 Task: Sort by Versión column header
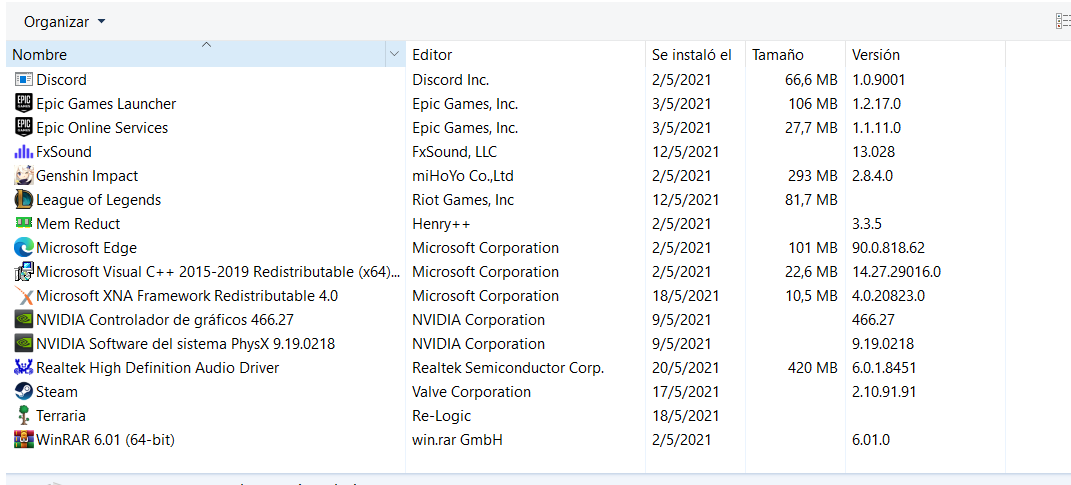[875, 55]
